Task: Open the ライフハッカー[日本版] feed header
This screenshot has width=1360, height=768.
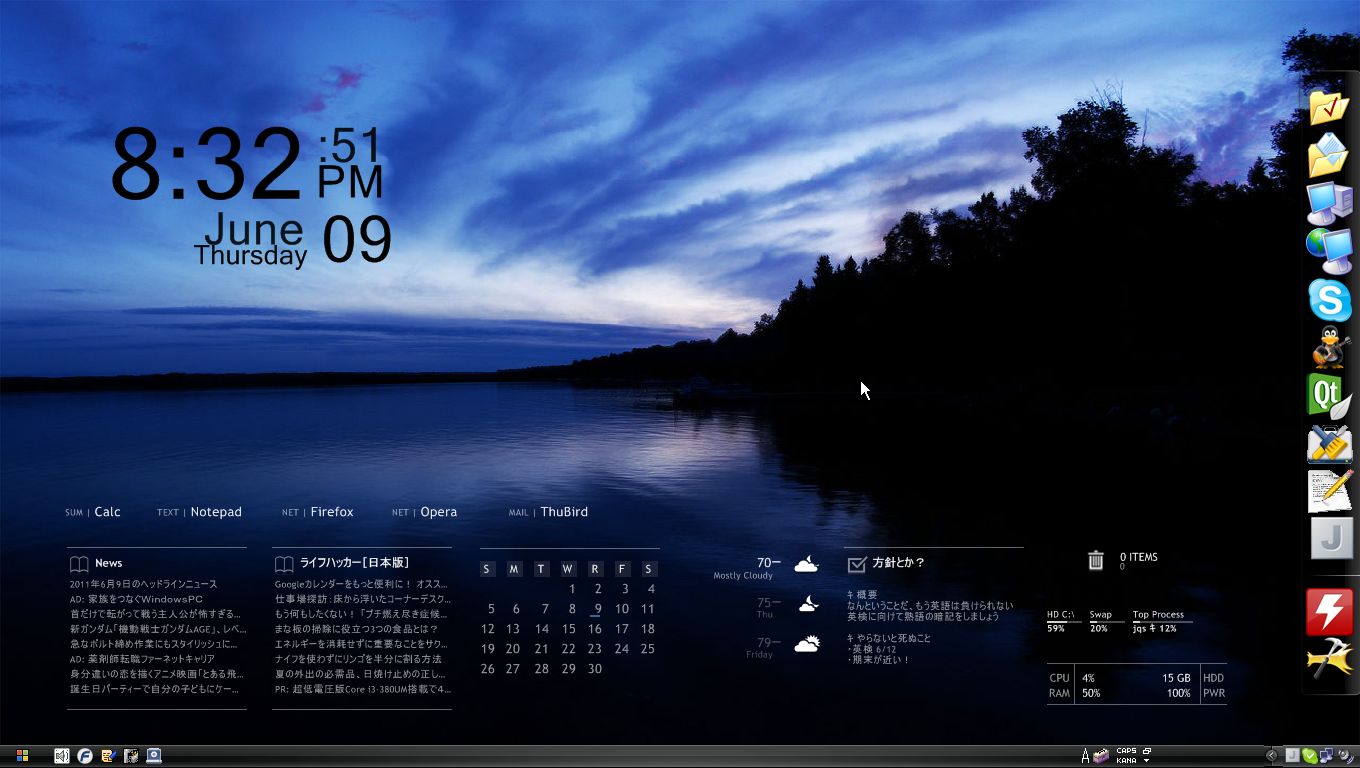Action: click(x=354, y=563)
